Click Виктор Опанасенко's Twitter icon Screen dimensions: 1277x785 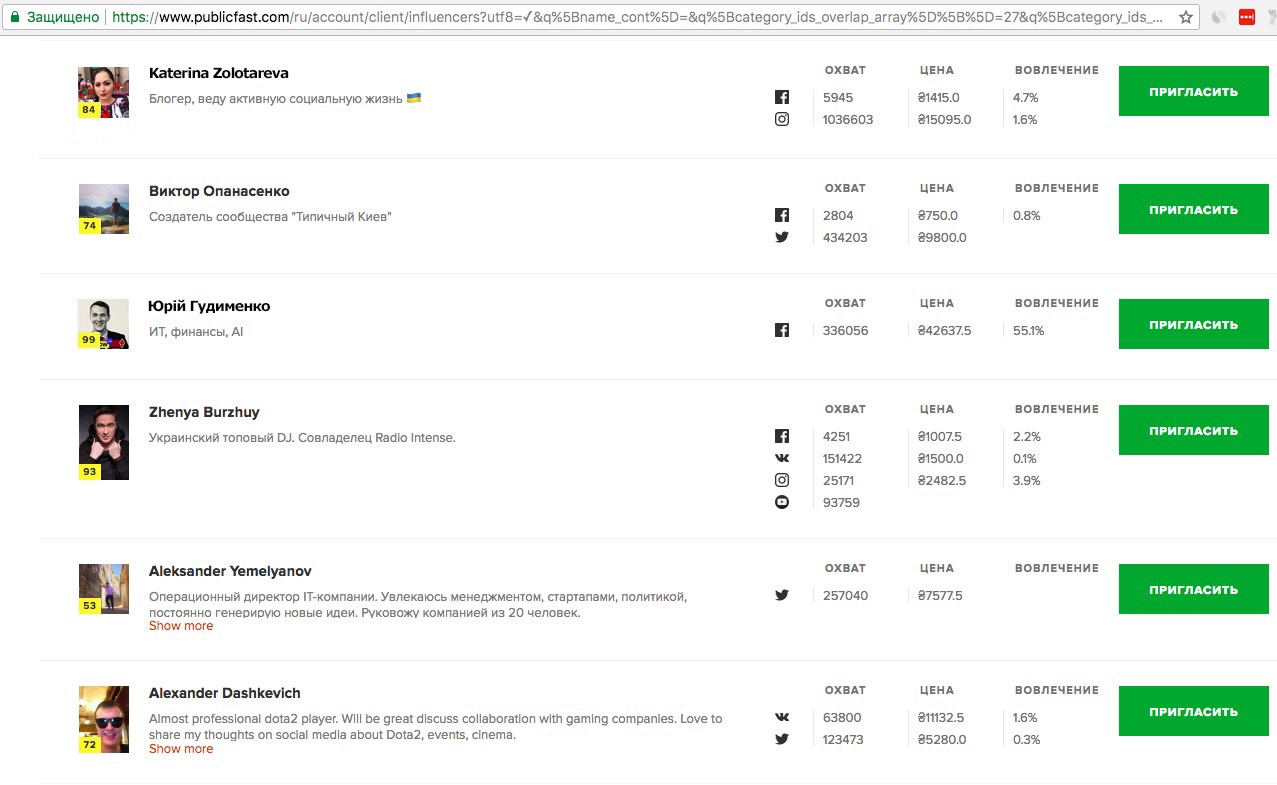pos(782,237)
